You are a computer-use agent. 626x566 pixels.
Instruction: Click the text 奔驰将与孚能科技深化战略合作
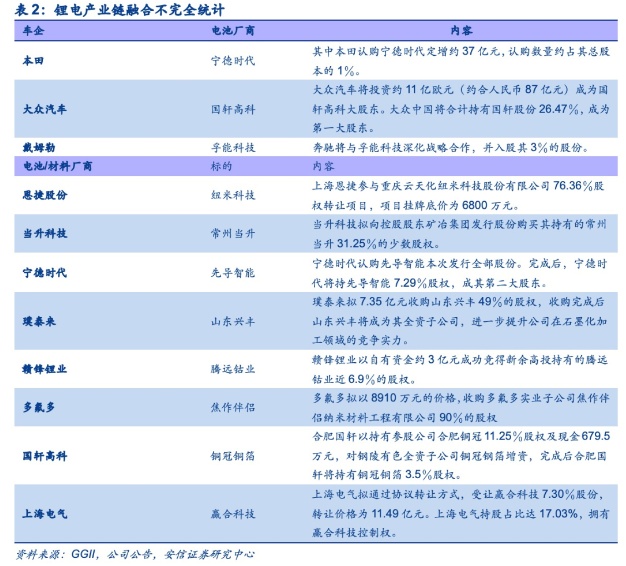pyautogui.click(x=451, y=148)
